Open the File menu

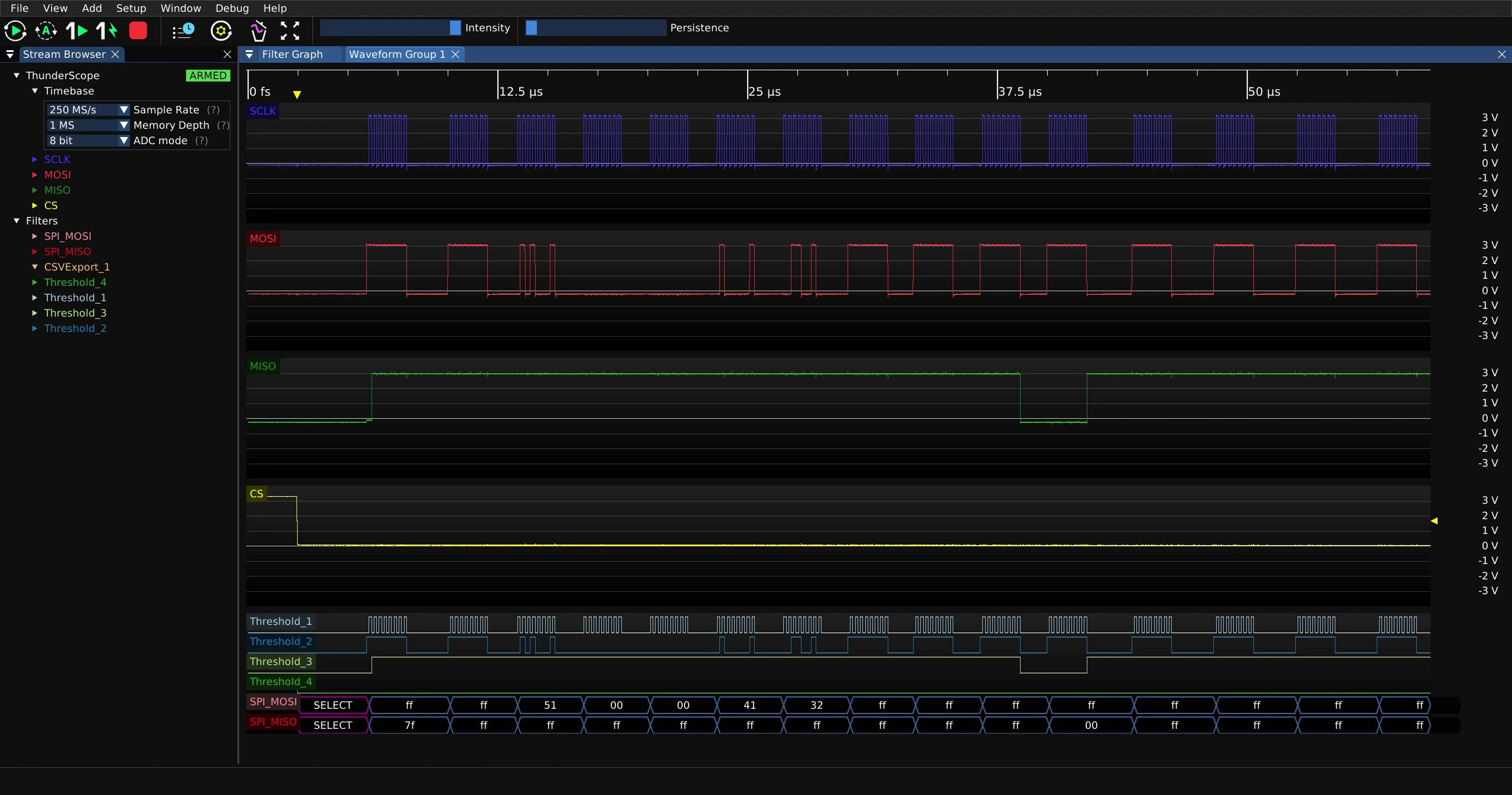click(19, 8)
